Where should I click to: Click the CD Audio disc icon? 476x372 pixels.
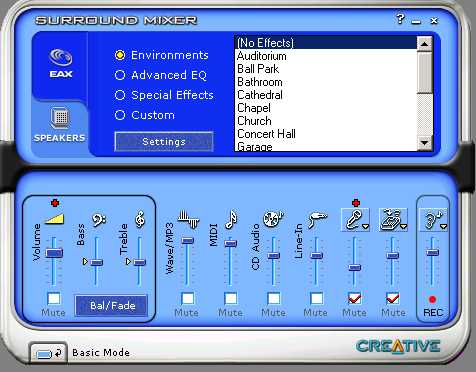(273, 219)
